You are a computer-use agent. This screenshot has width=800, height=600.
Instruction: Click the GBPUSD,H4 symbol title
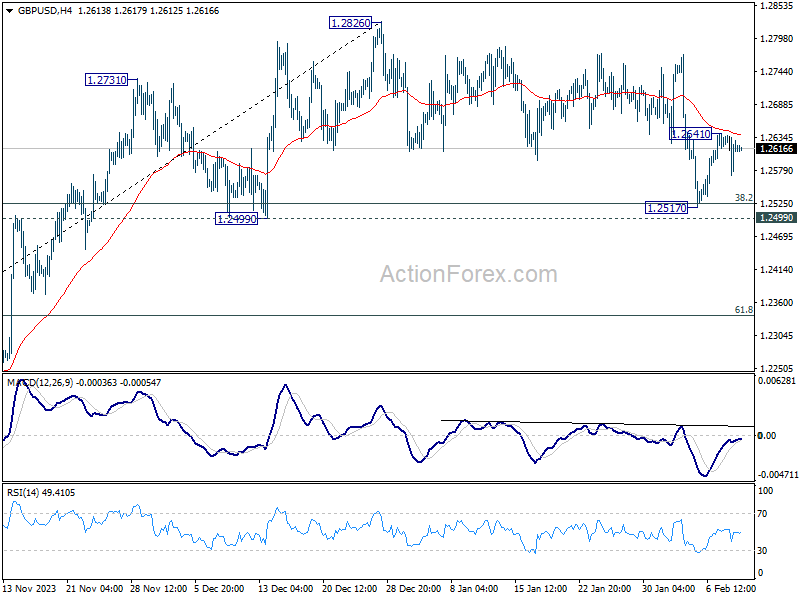point(45,11)
